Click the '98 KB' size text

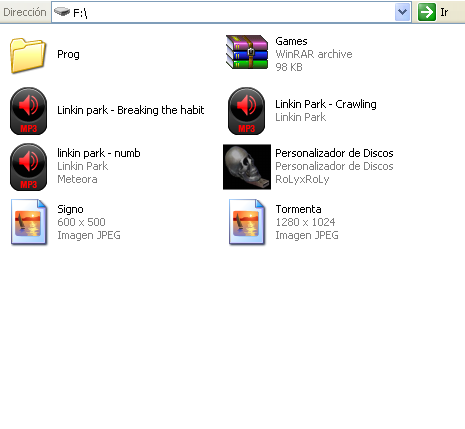tap(289, 67)
